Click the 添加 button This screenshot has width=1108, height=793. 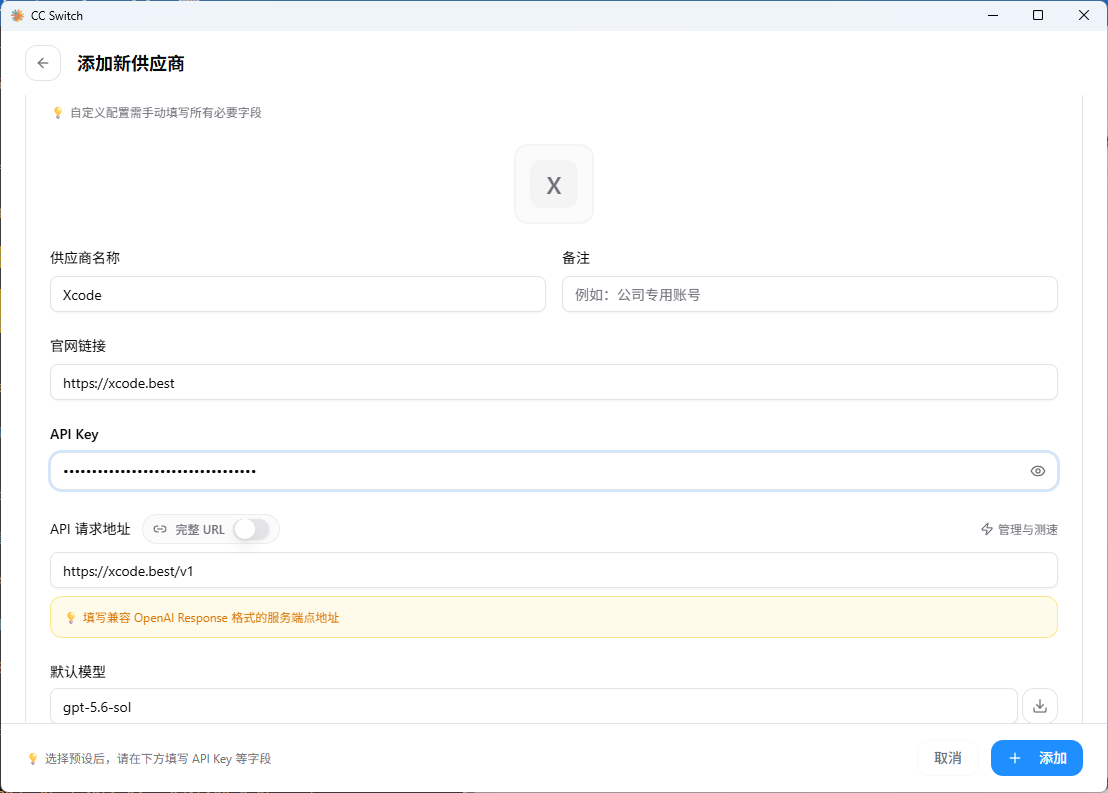click(1037, 758)
